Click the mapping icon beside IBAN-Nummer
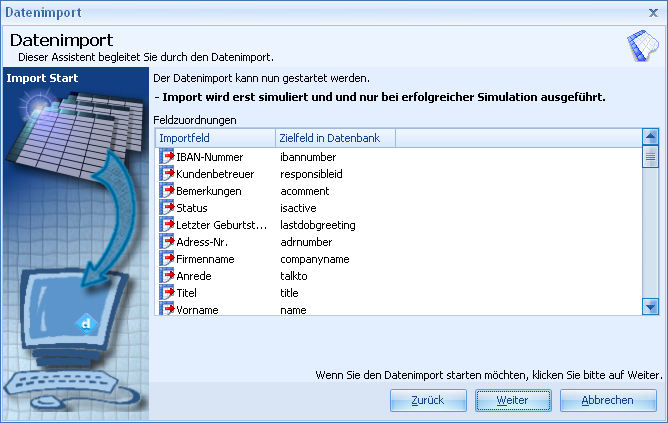The width and height of the screenshot is (668, 423). click(167, 156)
